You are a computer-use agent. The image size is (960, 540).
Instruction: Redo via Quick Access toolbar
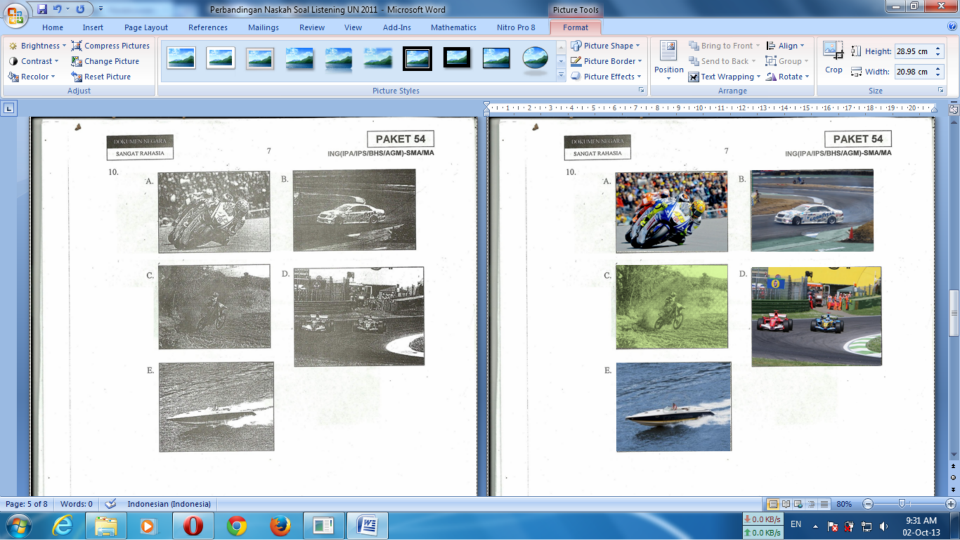(x=80, y=9)
